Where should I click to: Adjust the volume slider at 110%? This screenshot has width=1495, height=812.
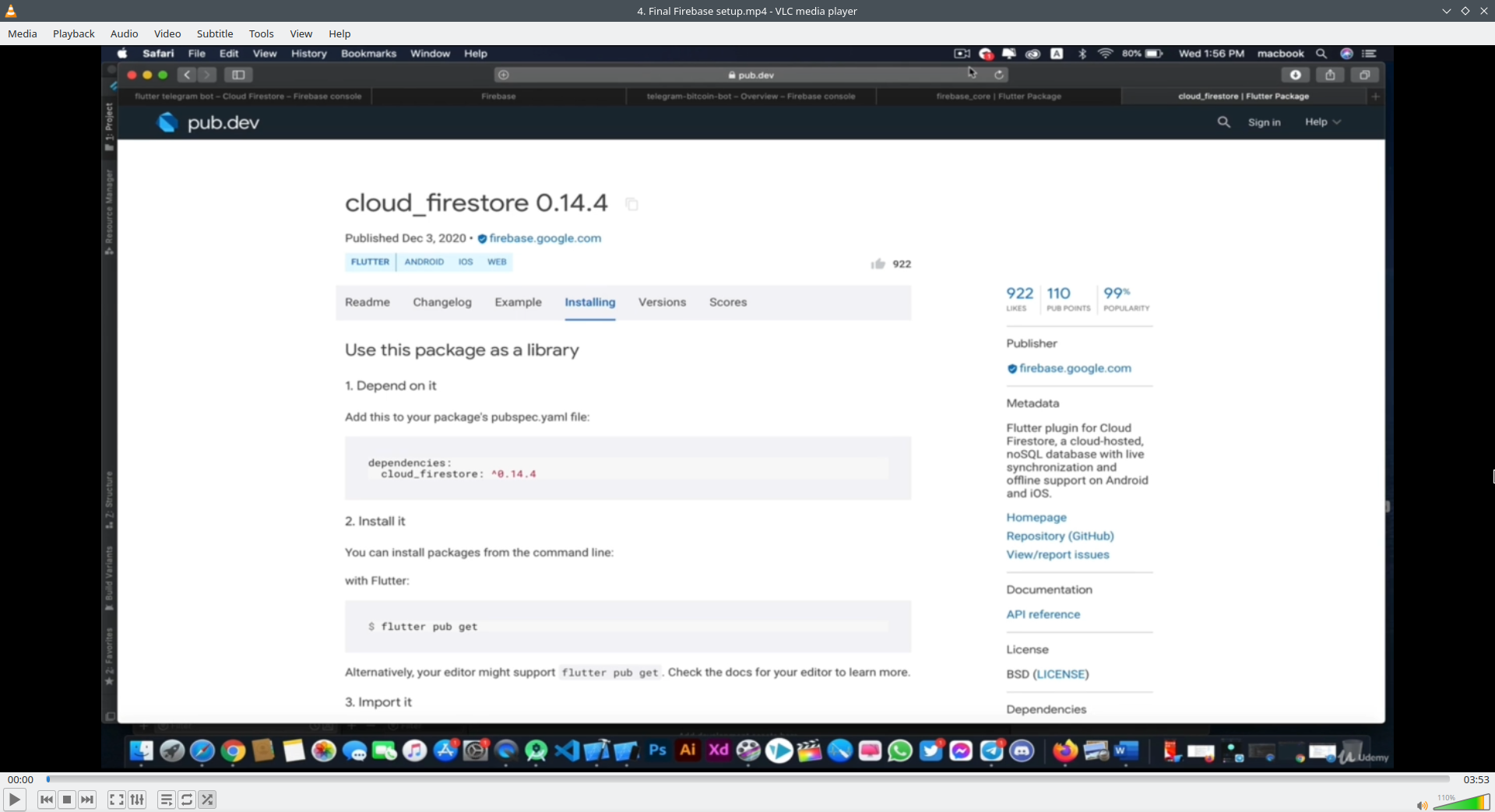(x=1462, y=802)
